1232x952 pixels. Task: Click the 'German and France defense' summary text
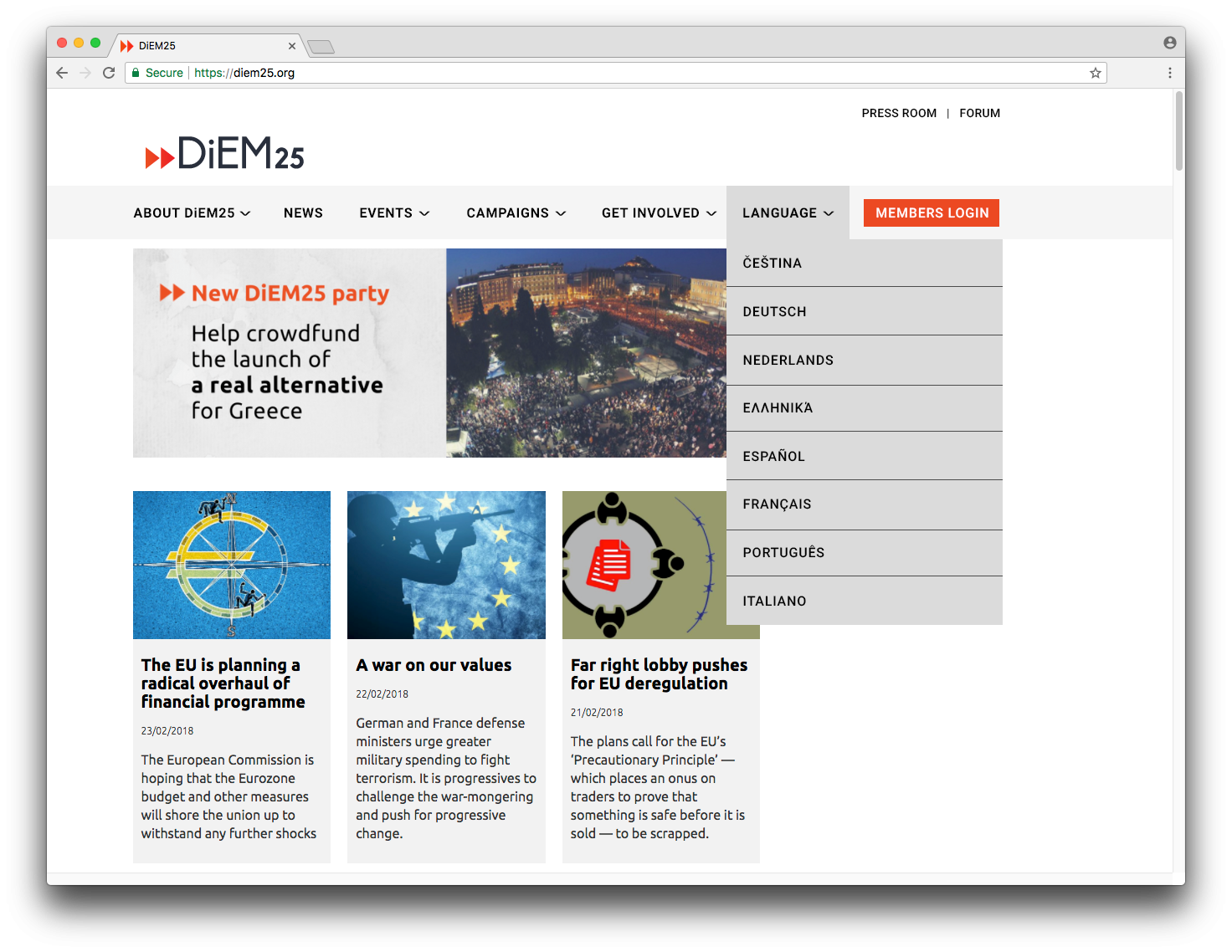click(x=446, y=778)
